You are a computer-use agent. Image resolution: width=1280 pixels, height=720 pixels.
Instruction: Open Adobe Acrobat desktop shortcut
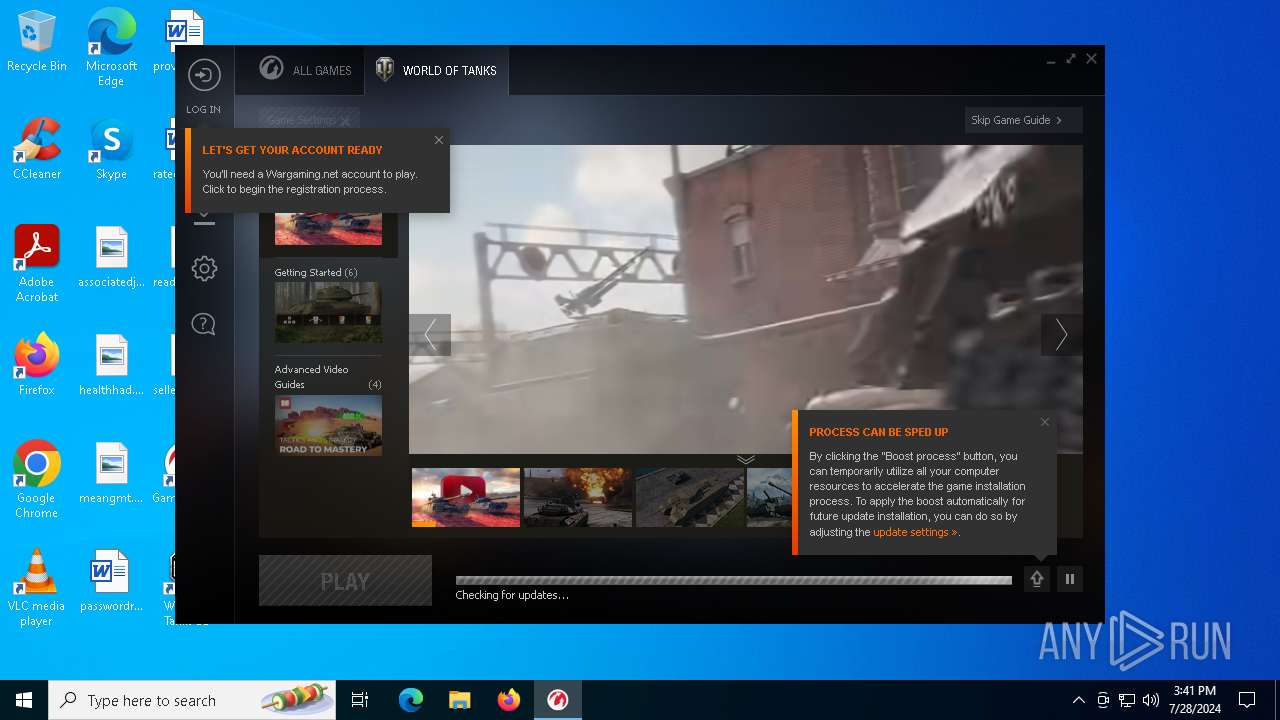click(x=37, y=264)
